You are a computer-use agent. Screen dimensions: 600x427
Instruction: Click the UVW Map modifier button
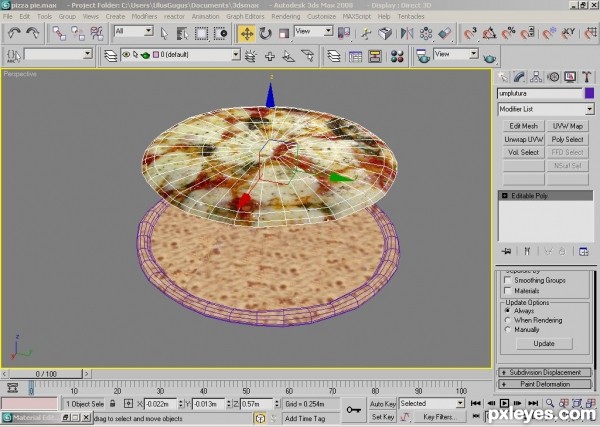[x=567, y=126]
